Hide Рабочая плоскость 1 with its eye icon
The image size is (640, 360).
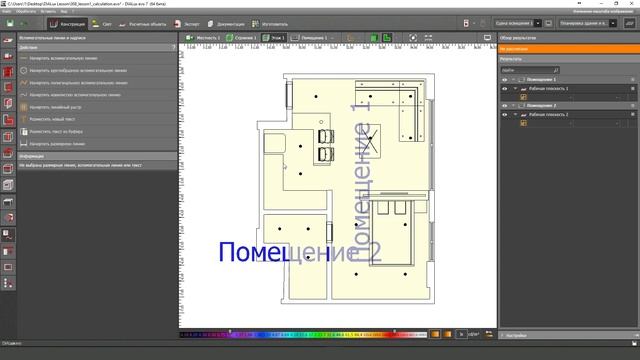click(x=504, y=89)
